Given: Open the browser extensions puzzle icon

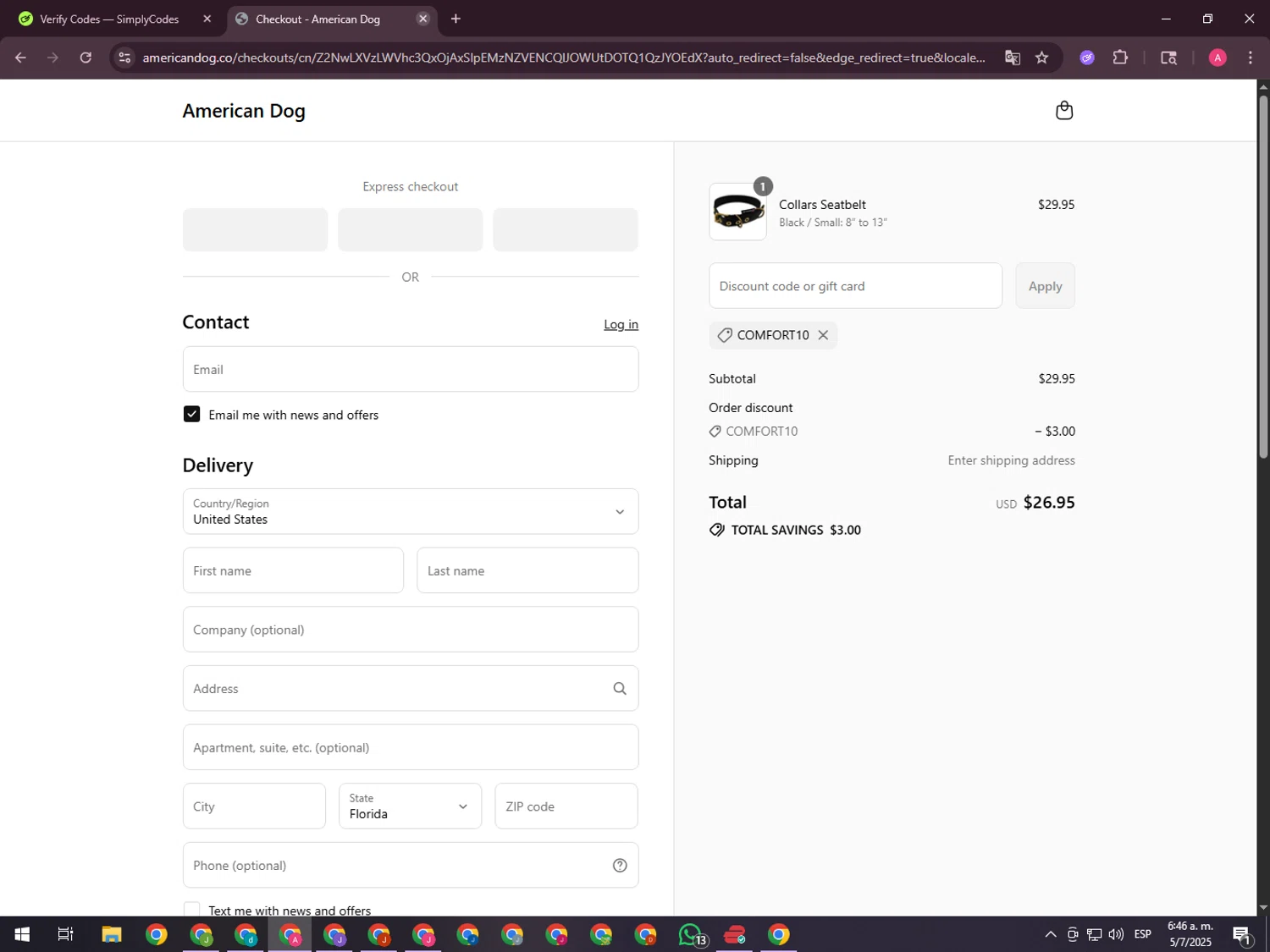Looking at the screenshot, I should coord(1120,58).
